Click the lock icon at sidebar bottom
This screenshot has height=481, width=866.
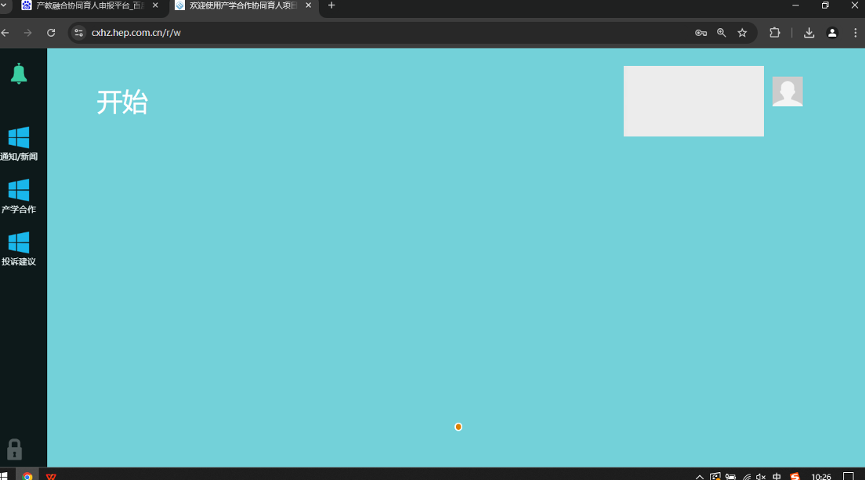[x=14, y=449]
